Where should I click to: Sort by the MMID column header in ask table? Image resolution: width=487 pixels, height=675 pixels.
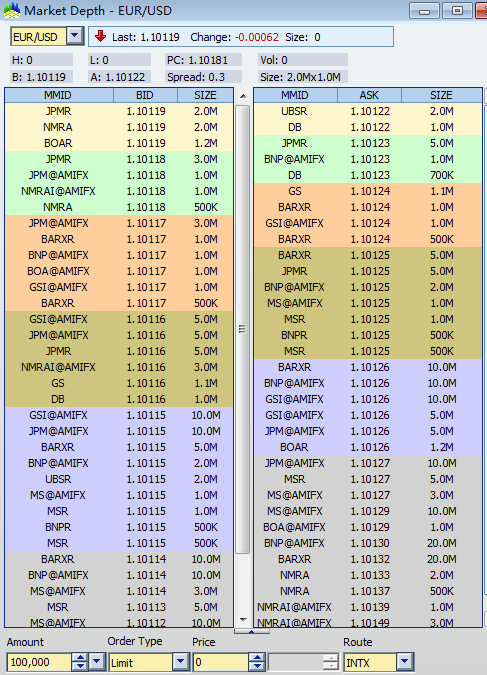pyautogui.click(x=295, y=95)
